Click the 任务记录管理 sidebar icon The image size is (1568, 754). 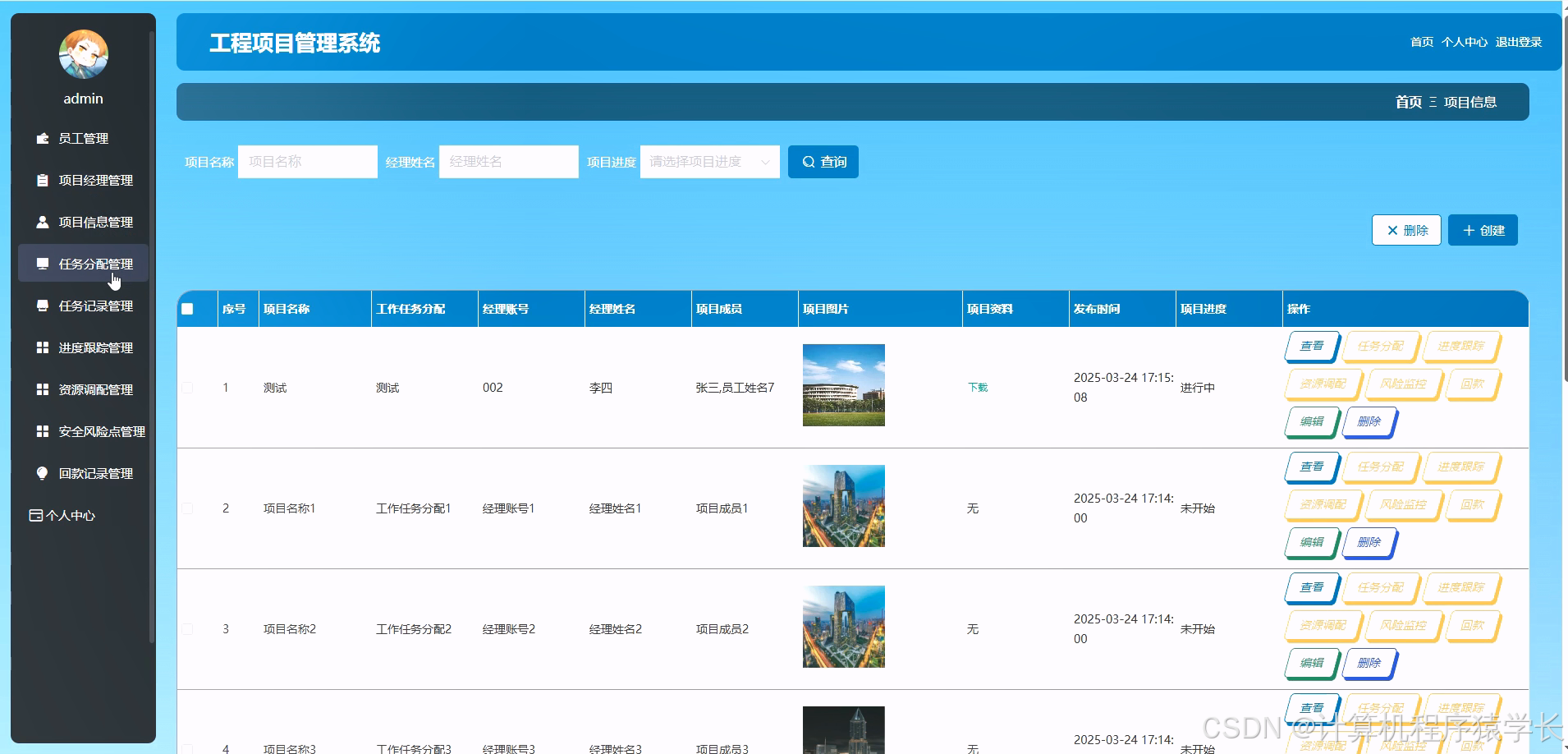click(x=43, y=306)
